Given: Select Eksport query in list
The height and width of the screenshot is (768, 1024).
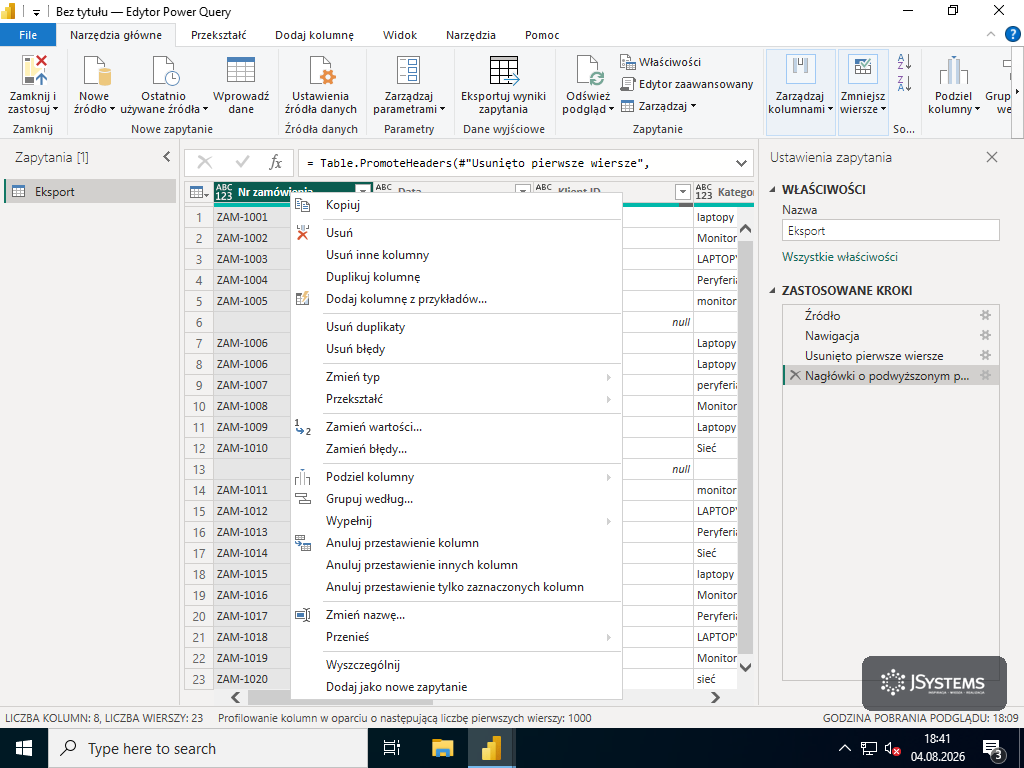Looking at the screenshot, I should point(90,191).
